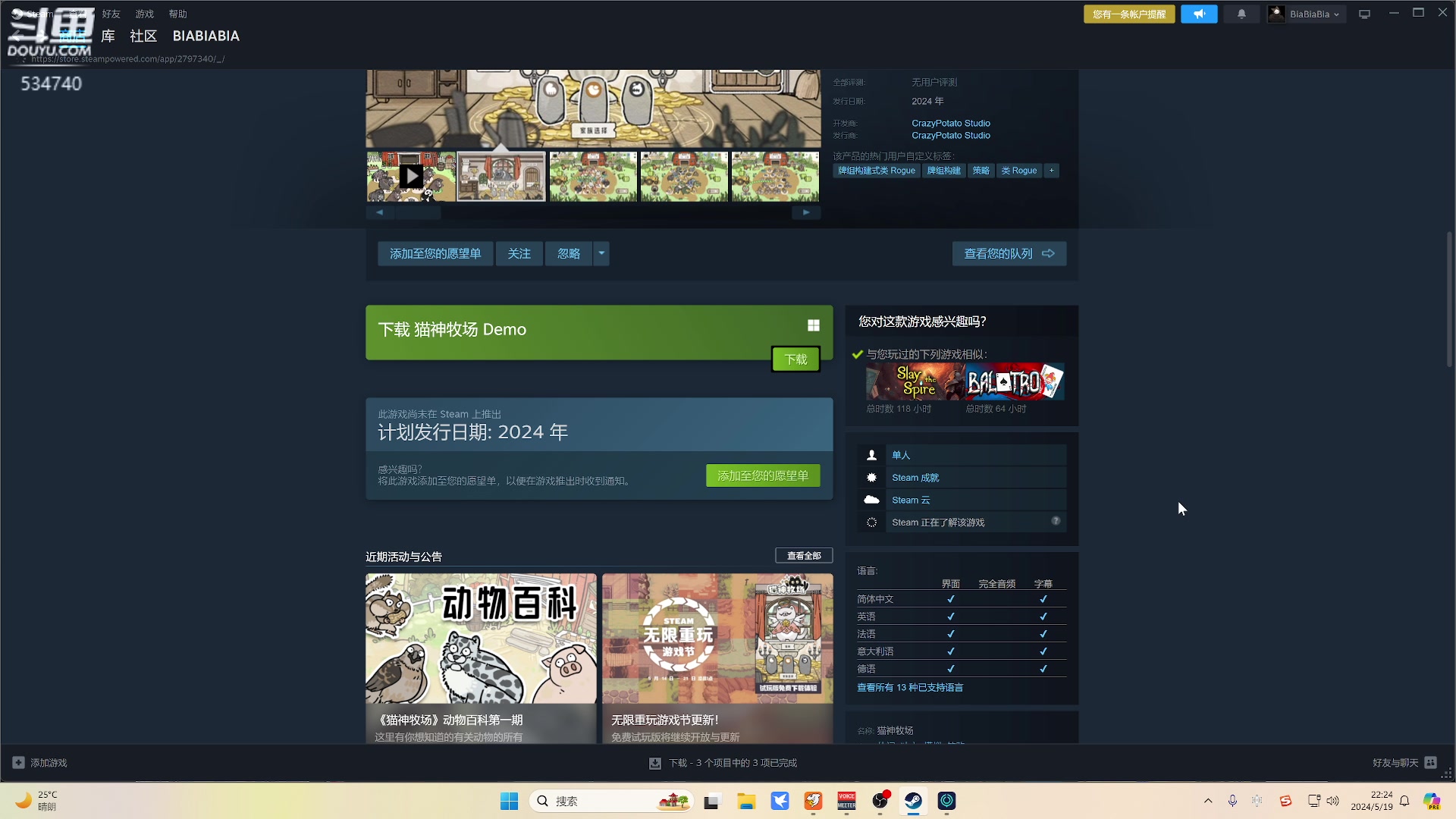
Task: Click the 添加游戏 plus icon in footer
Action: point(18,763)
